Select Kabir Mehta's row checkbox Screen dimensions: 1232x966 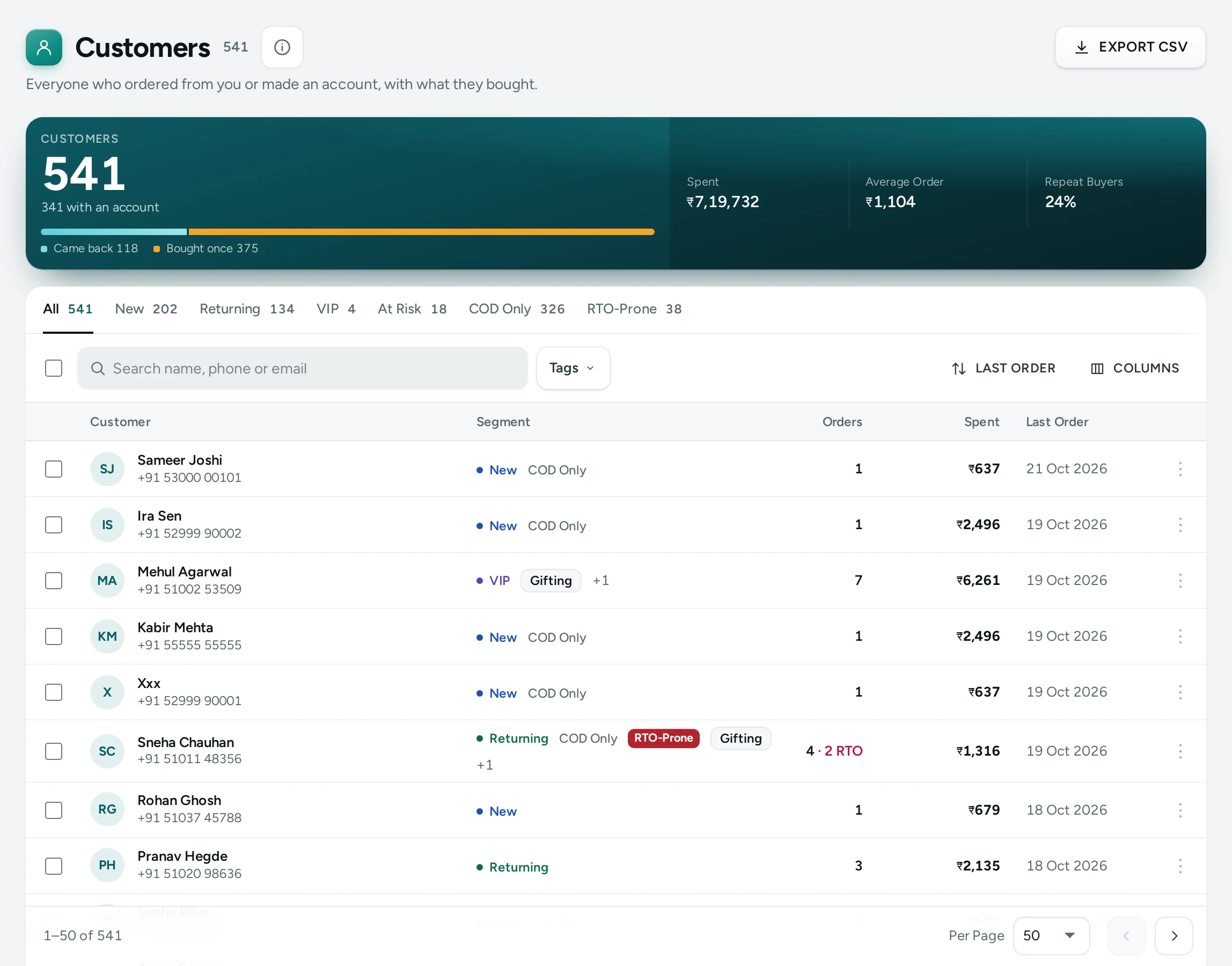54,636
